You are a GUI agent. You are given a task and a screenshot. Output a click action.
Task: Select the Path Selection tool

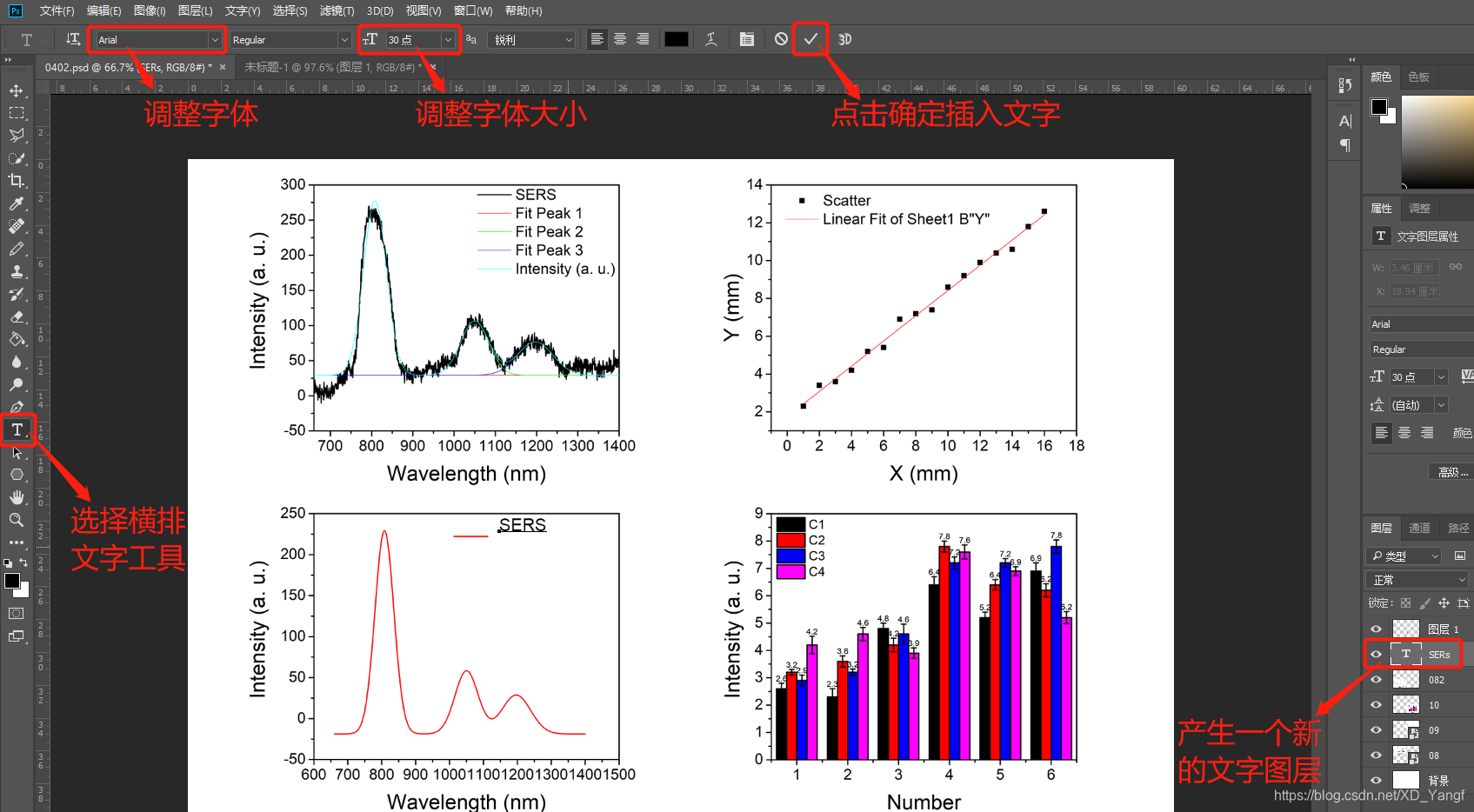(17, 452)
